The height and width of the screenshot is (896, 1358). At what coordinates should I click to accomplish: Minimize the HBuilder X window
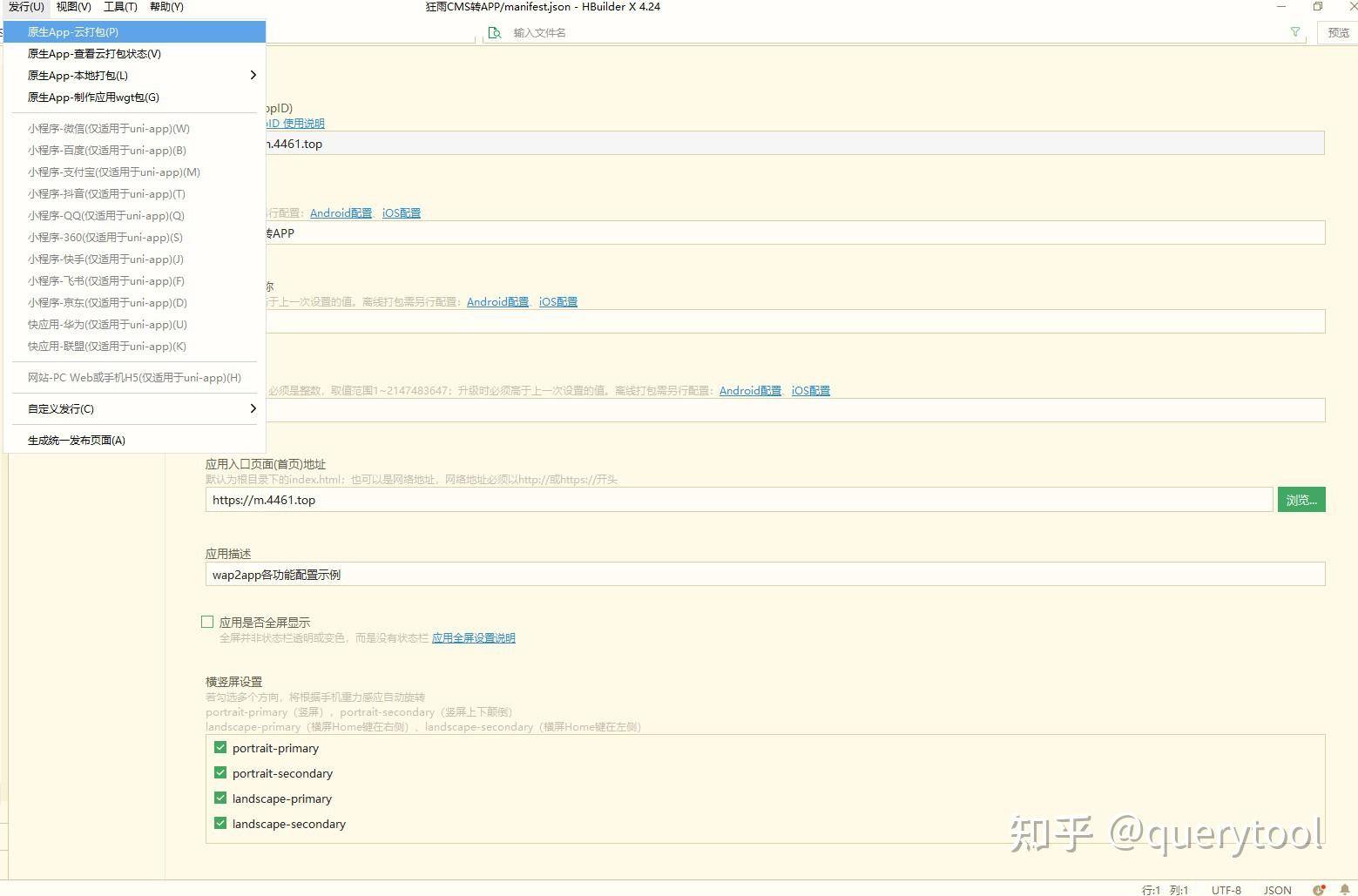tap(1281, 7)
